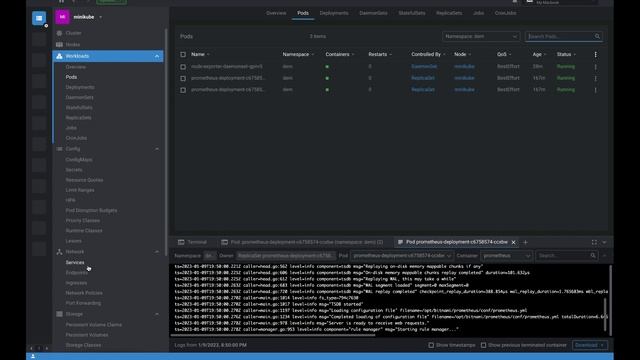Open Port Forwarding in the sidebar

click(x=83, y=303)
